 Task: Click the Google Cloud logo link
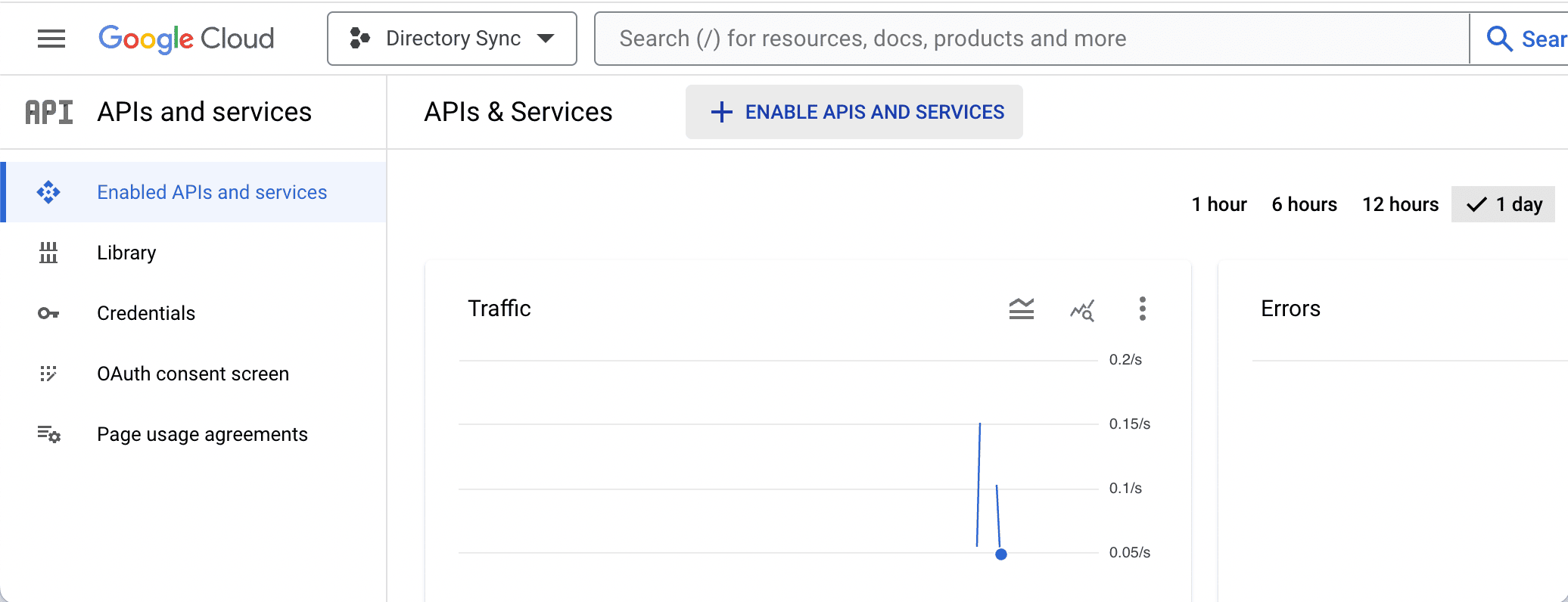[x=186, y=39]
